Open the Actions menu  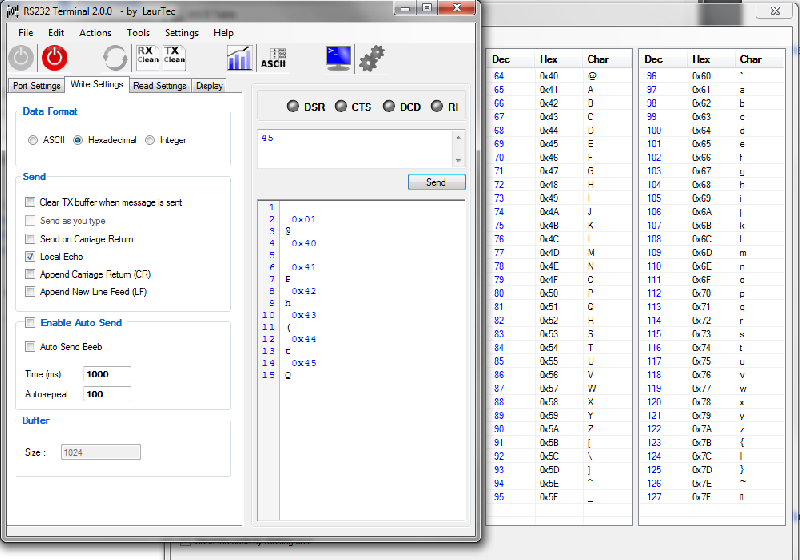(95, 33)
